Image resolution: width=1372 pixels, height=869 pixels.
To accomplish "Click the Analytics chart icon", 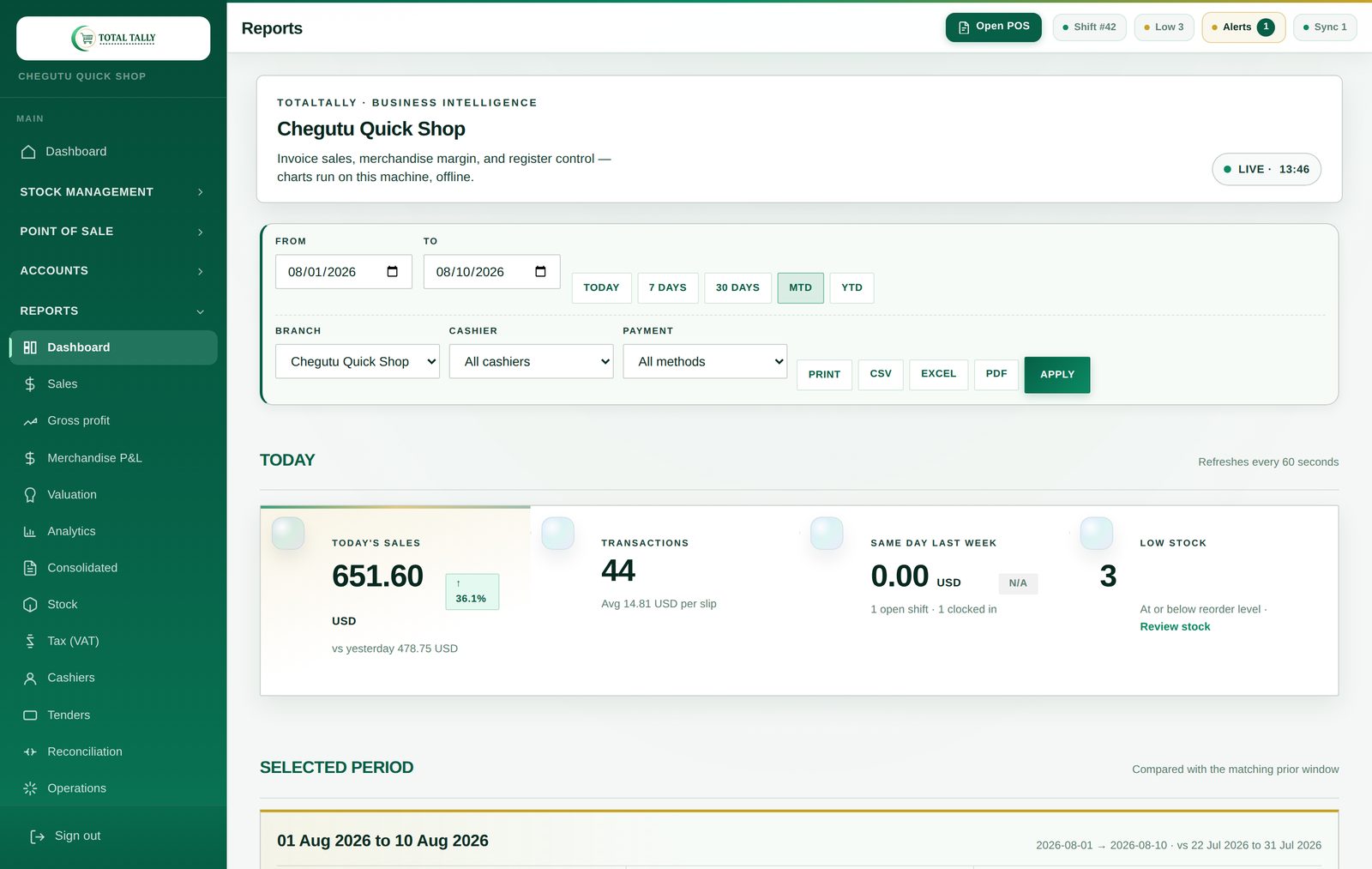I will [x=30, y=532].
